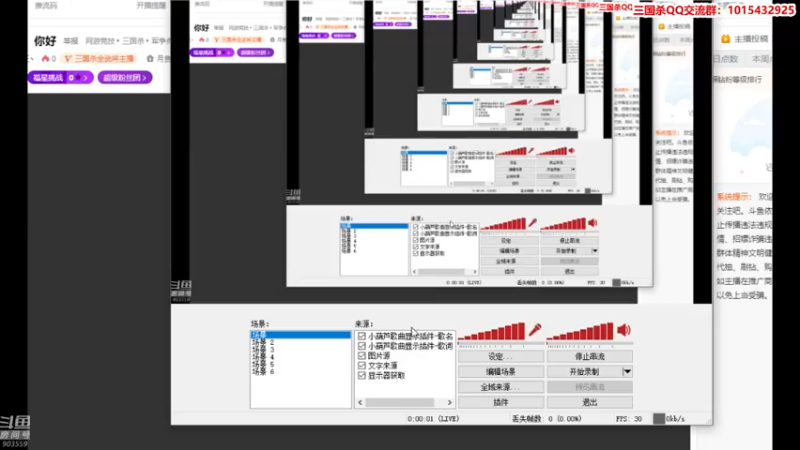Click 0:00:01 (LIVE) timer in status bar

point(433,419)
